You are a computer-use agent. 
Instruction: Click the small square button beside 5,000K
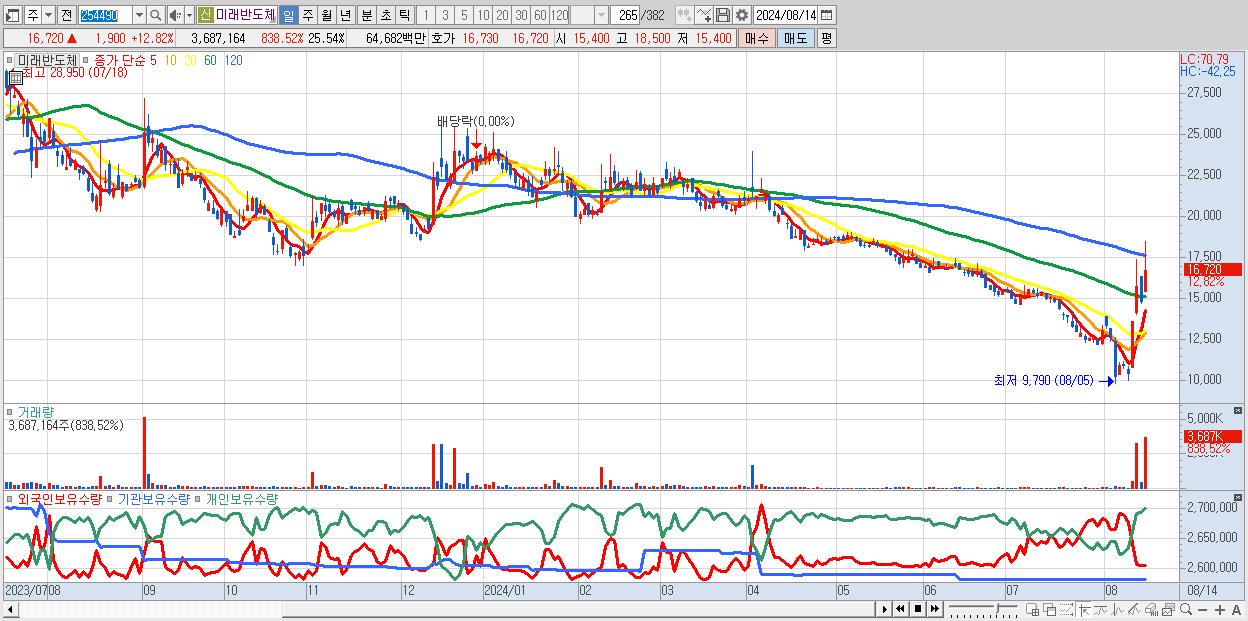click(1240, 410)
